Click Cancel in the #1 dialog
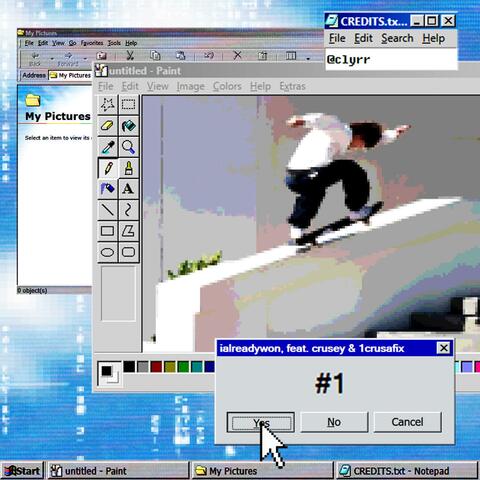This screenshot has height=480, width=480. pos(407,422)
